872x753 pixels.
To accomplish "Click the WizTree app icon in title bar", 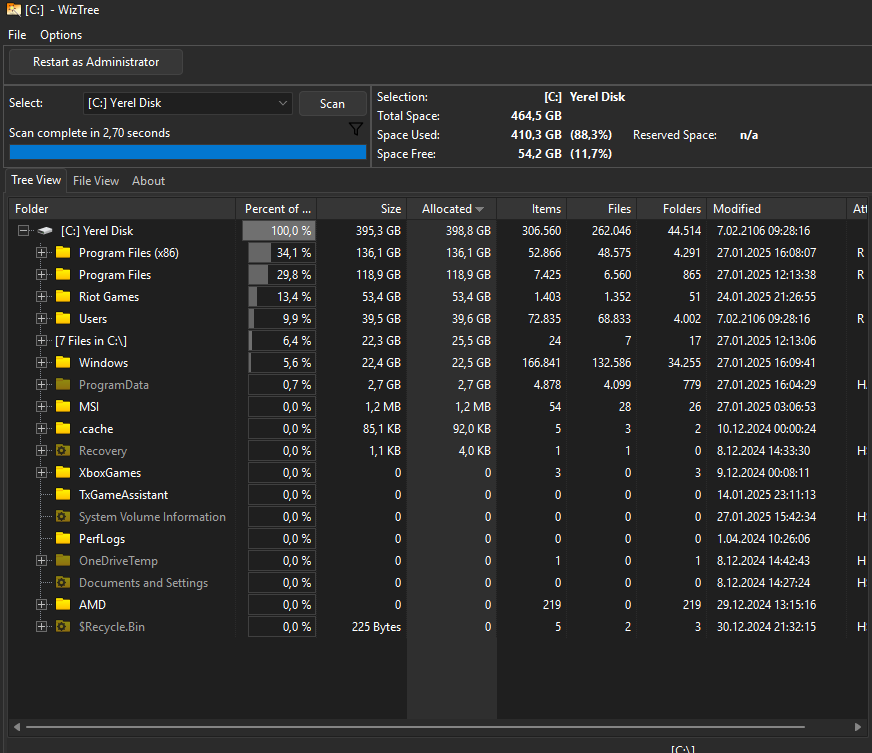I will tap(14, 9).
